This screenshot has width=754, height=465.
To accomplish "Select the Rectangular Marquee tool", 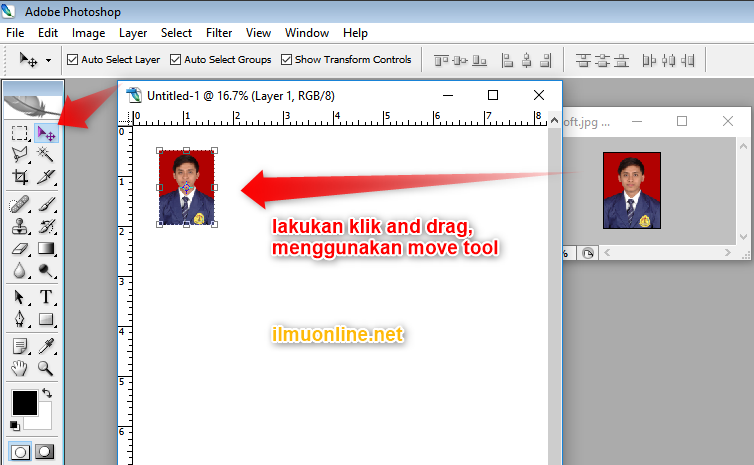I will [20, 132].
